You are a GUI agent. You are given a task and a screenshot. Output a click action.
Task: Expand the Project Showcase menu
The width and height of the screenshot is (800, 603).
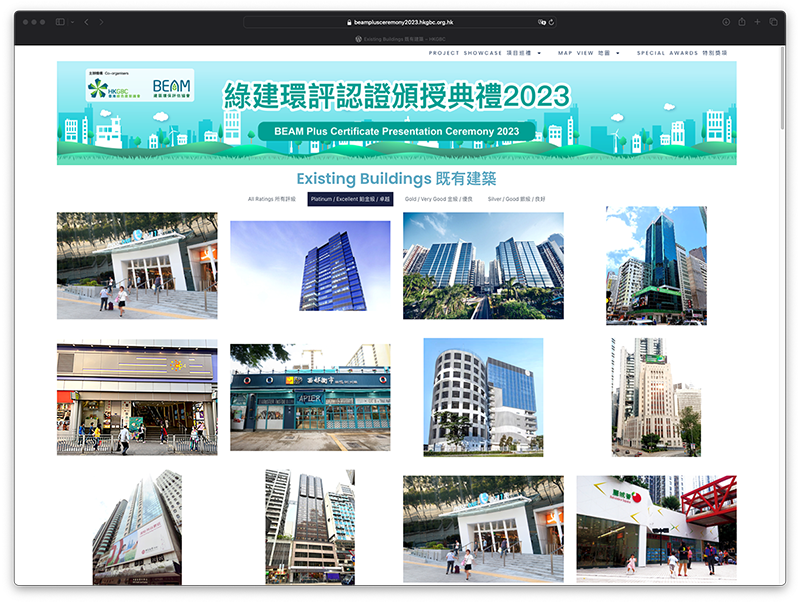485,53
